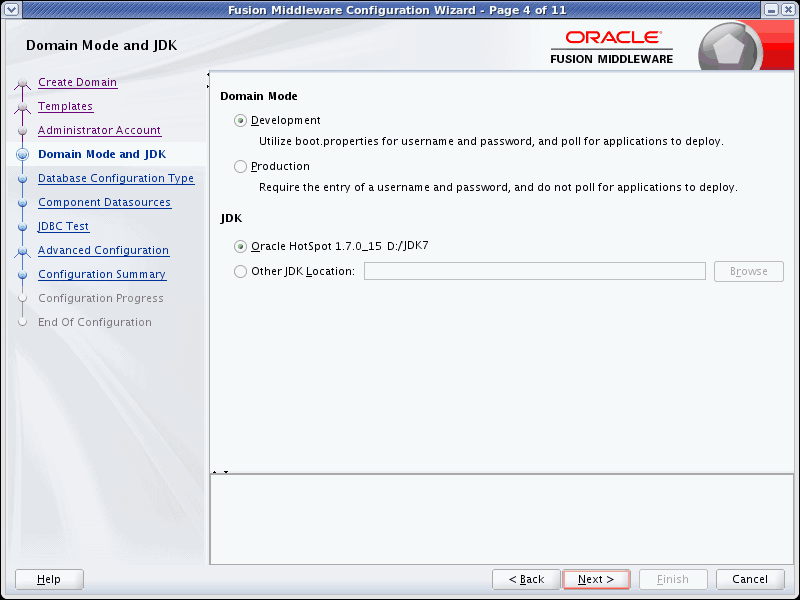800x600 pixels.
Task: Collapse the message pane using divider arrows
Action: [x=226, y=472]
